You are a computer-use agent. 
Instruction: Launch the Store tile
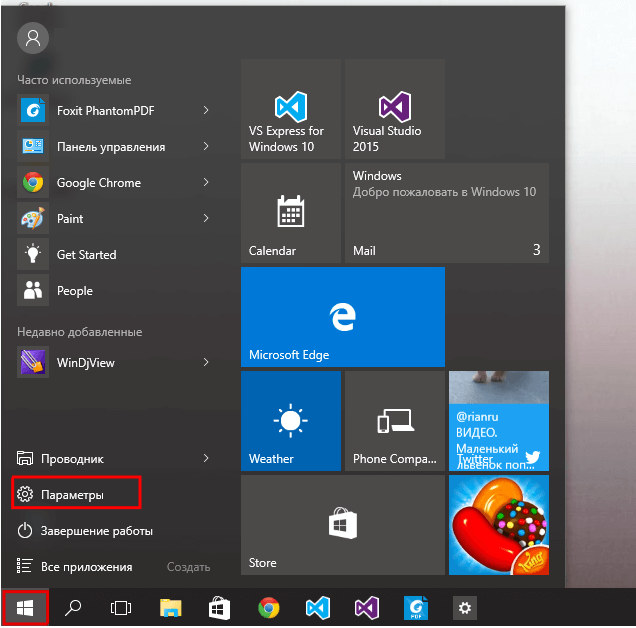[x=343, y=525]
